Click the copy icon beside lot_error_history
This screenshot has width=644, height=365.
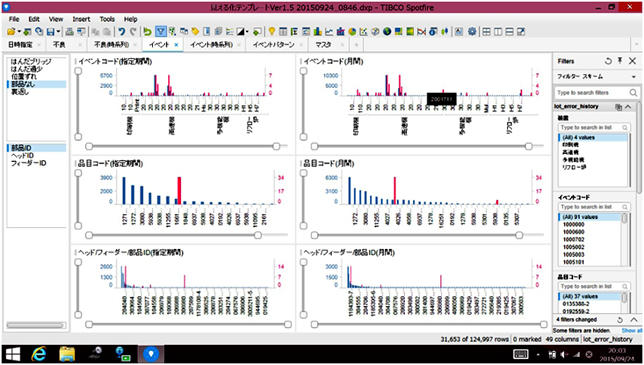click(x=619, y=107)
